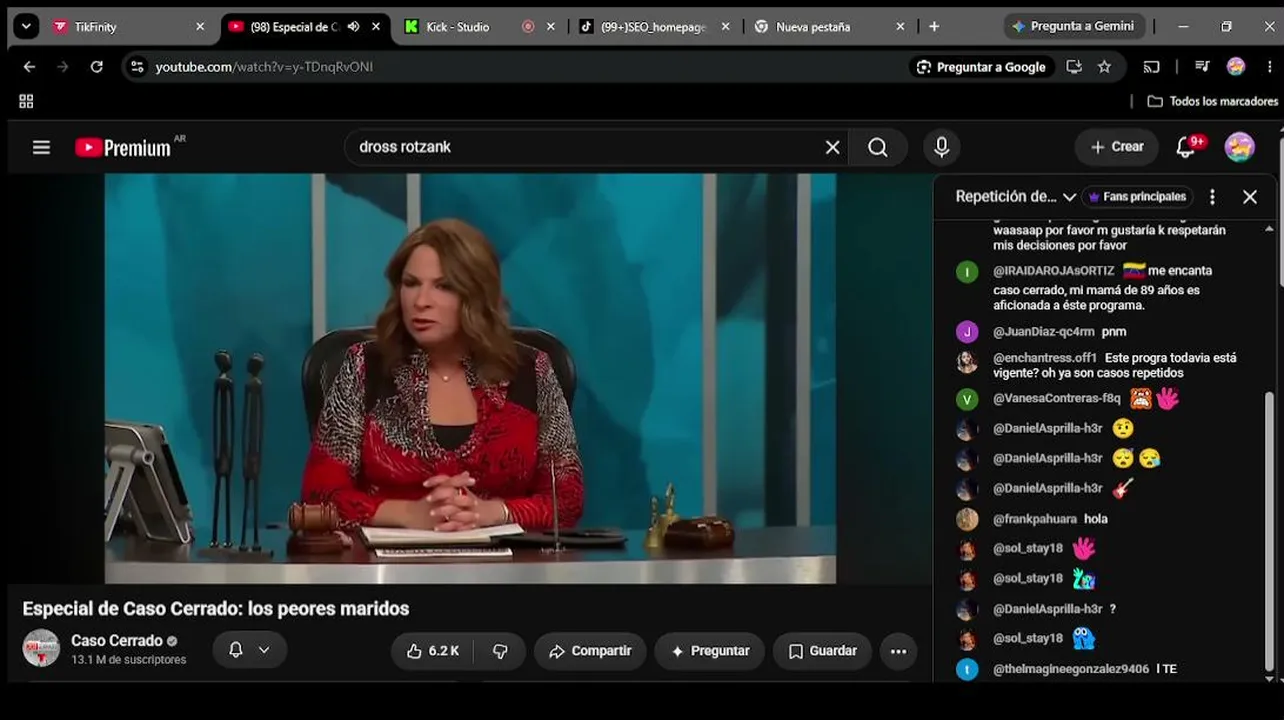Close the Especial de Caso Cerrado tab
Screen dimensions: 1284x720
pyautogui.click(x=376, y=27)
